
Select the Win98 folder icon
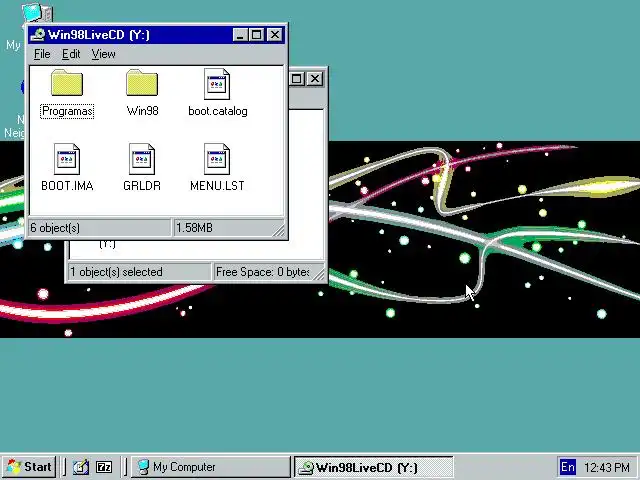coord(142,83)
